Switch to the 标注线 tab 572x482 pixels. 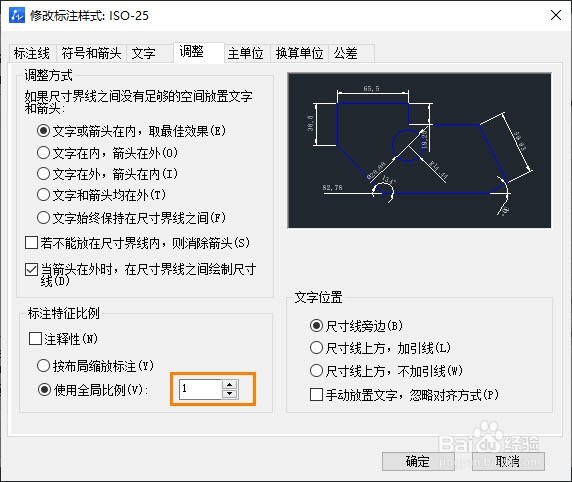pos(32,53)
